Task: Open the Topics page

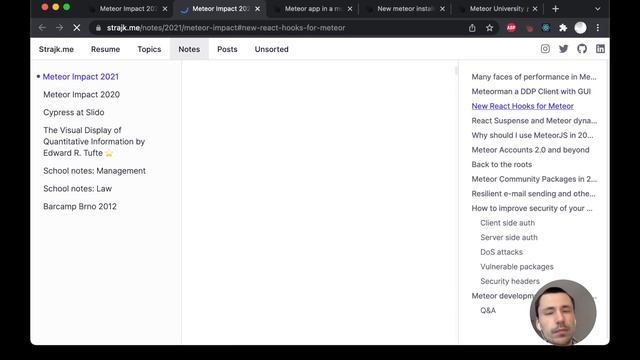Action: point(149,49)
